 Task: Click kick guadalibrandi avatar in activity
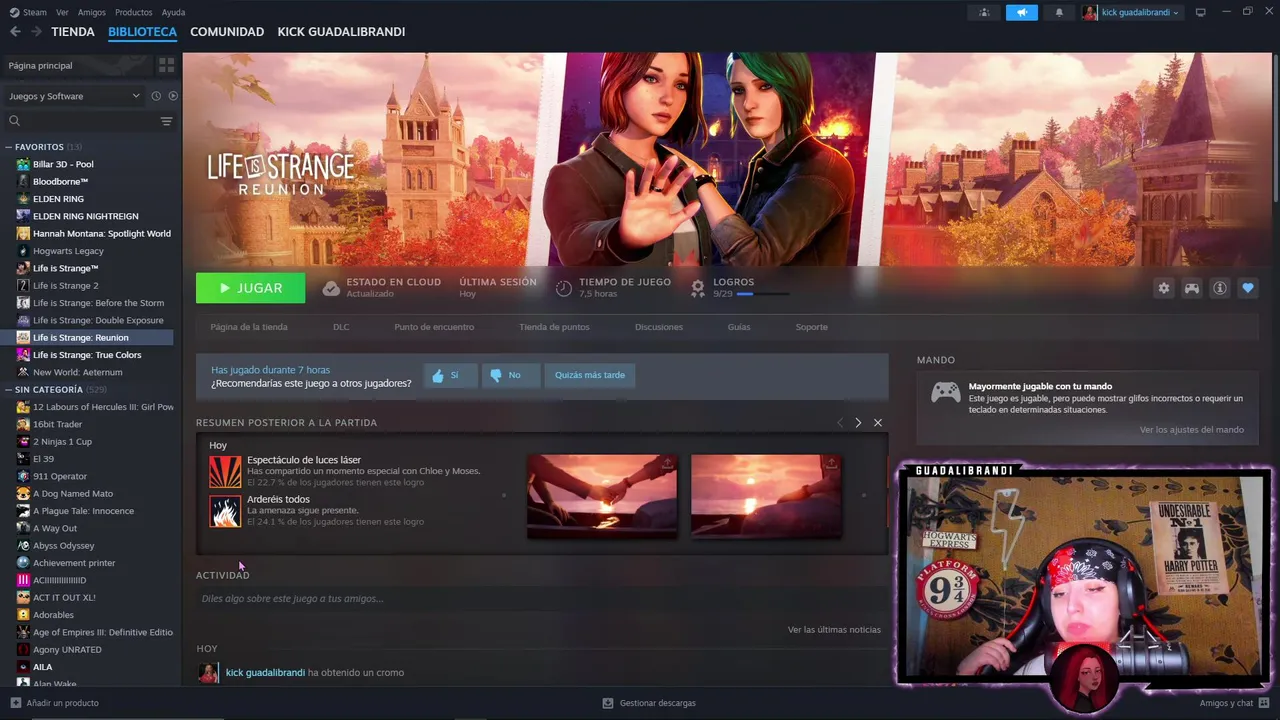(208, 673)
